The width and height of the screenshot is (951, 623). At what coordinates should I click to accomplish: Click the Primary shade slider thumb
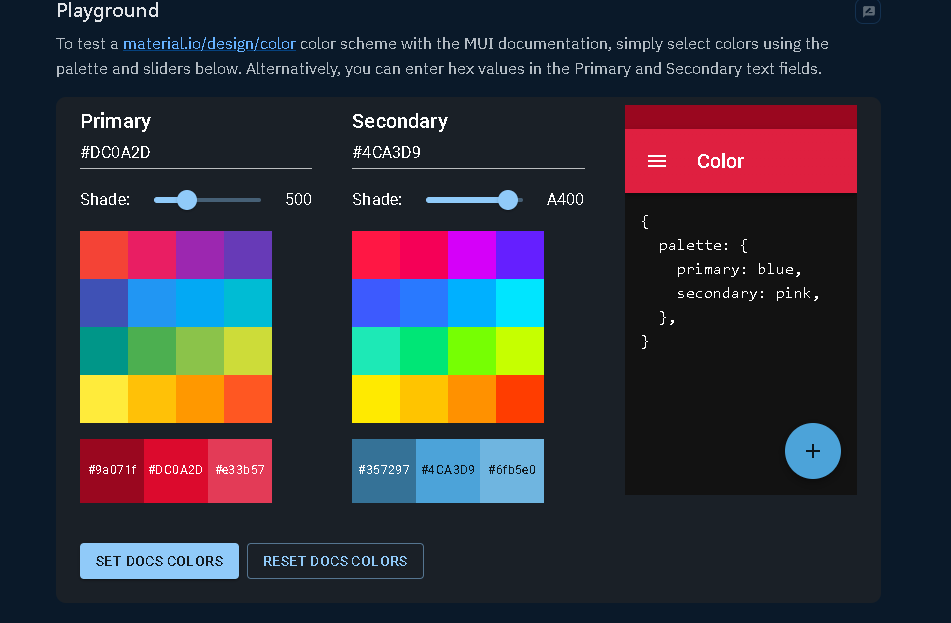[187, 199]
